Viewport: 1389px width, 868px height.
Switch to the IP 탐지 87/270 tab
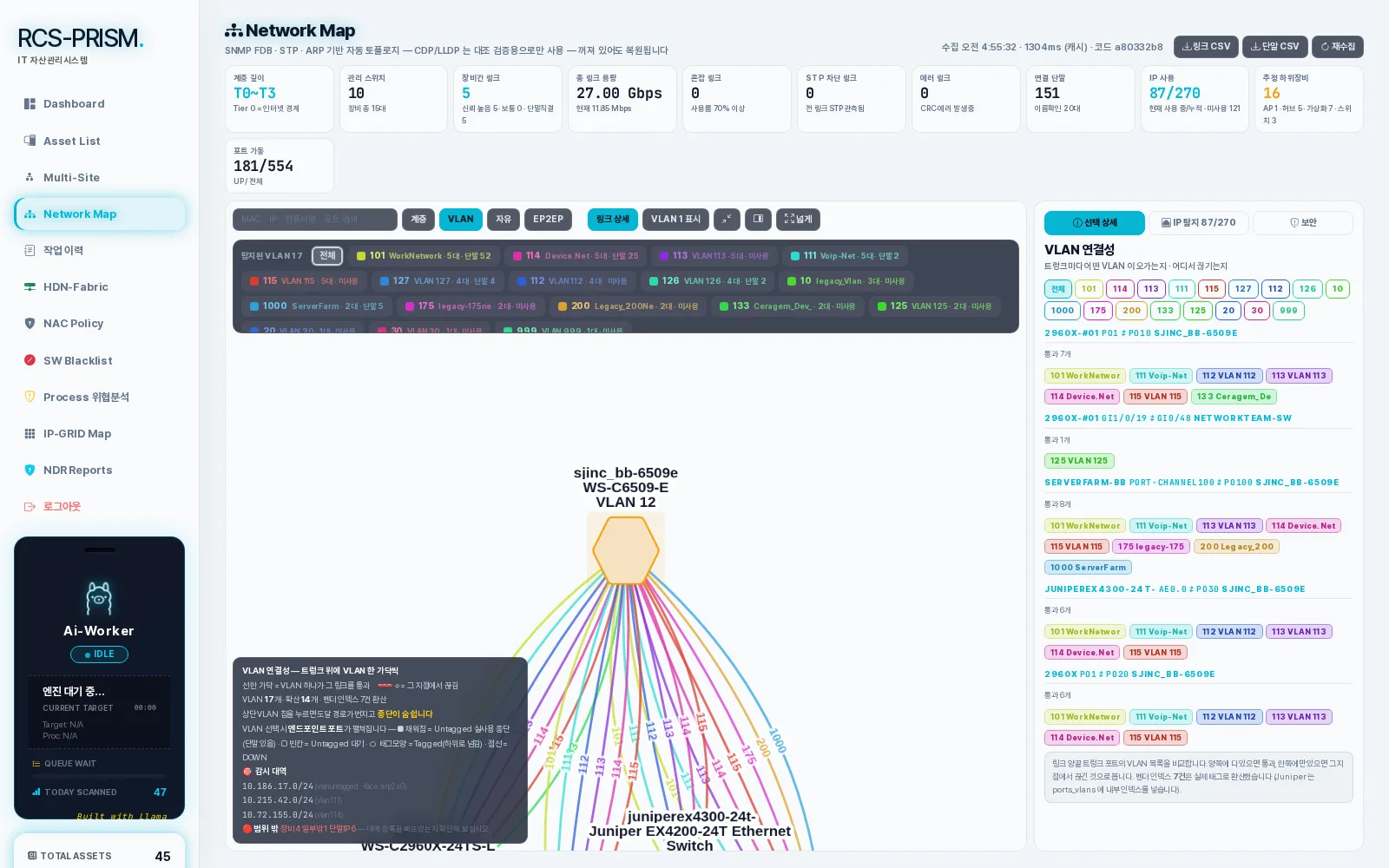[1199, 223]
